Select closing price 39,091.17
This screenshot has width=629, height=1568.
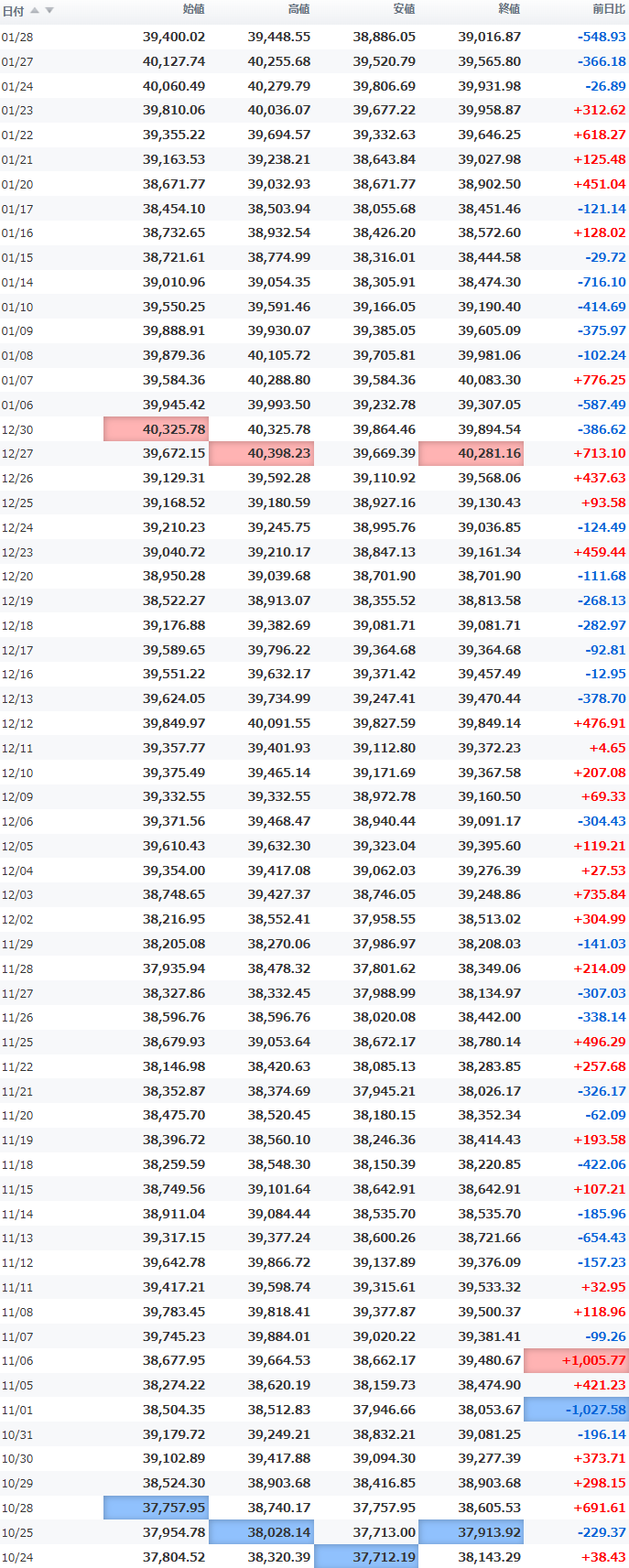tap(490, 821)
